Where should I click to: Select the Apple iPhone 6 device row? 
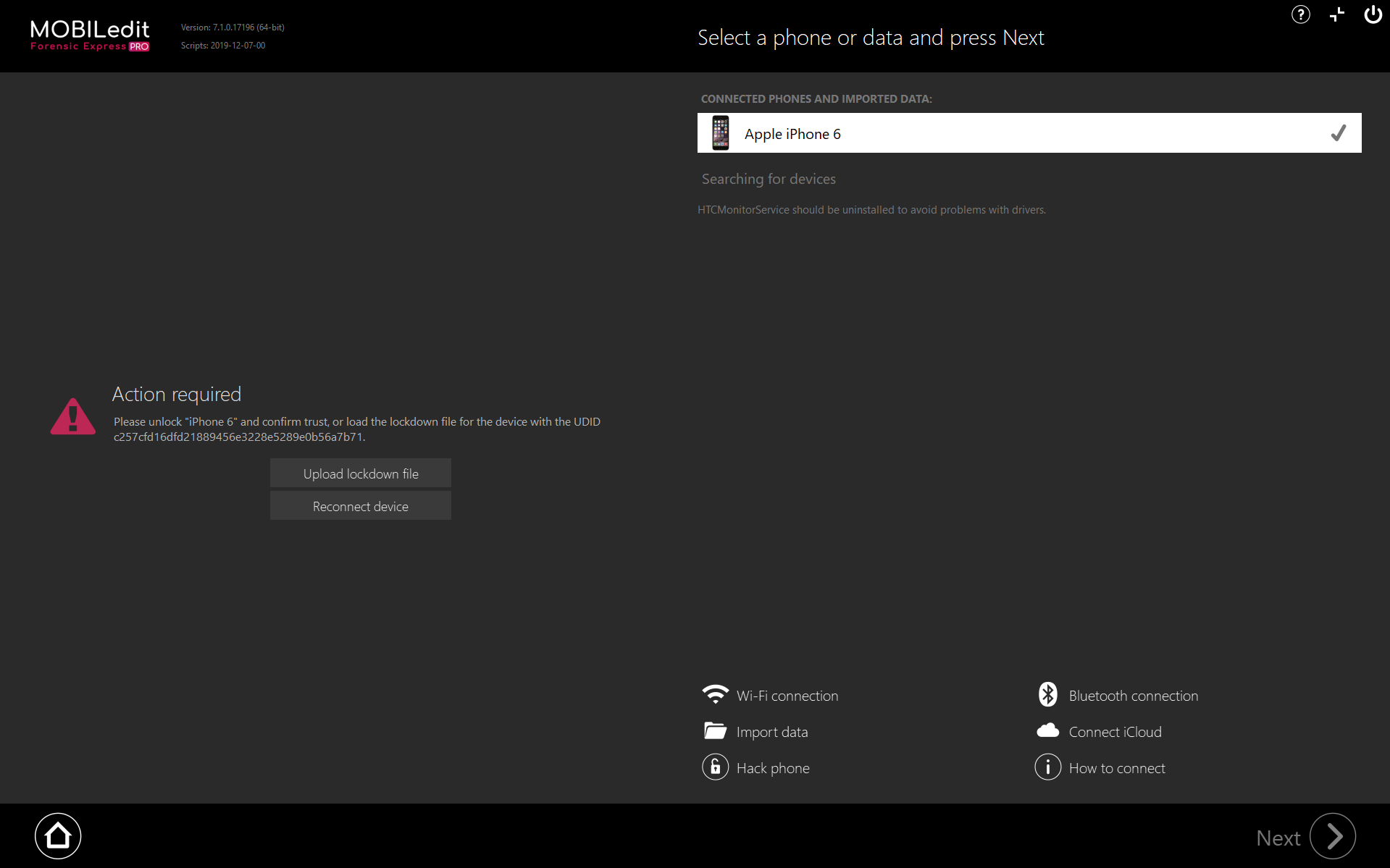click(x=1029, y=133)
